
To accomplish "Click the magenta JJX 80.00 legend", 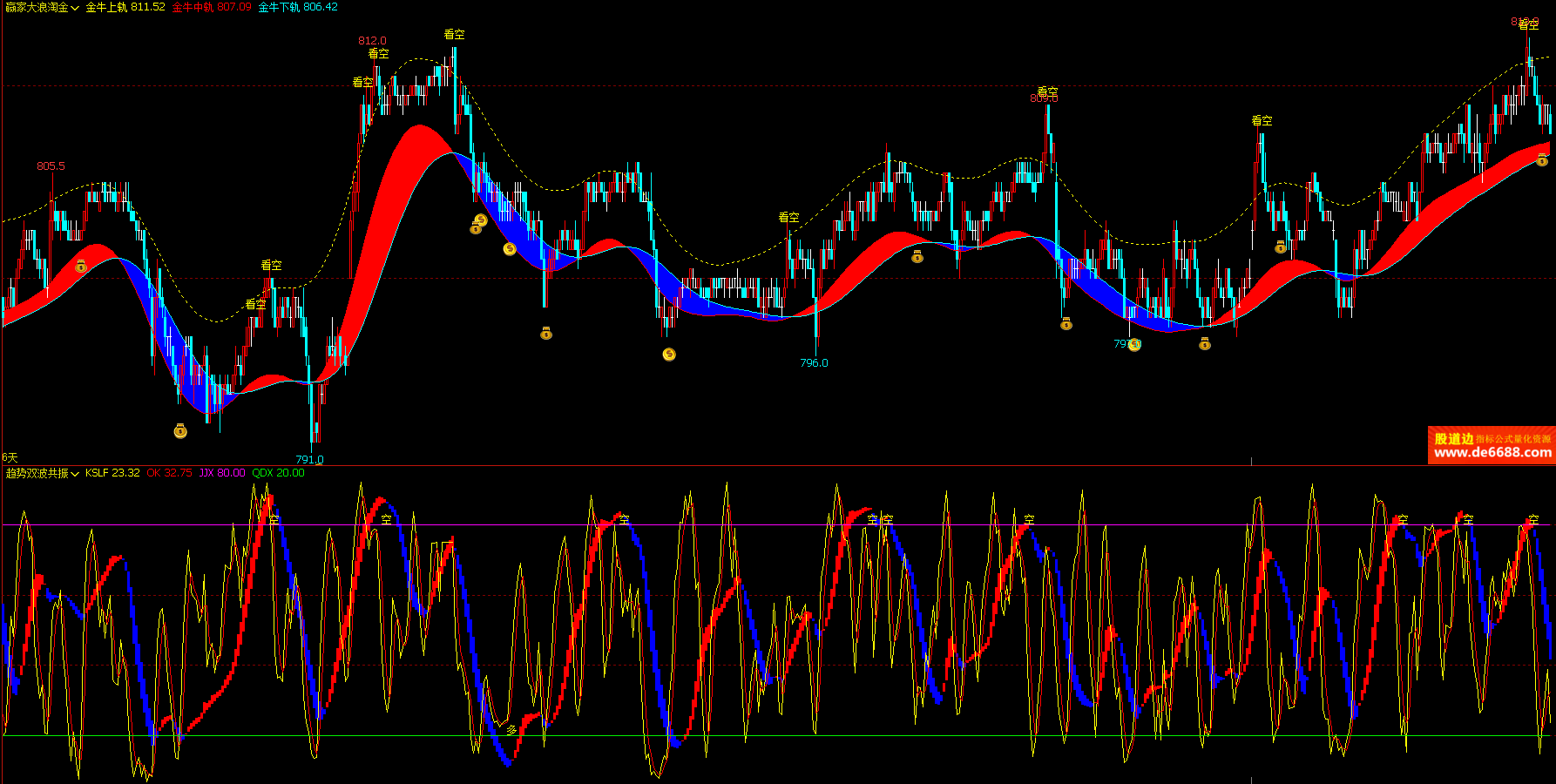I will [222, 473].
